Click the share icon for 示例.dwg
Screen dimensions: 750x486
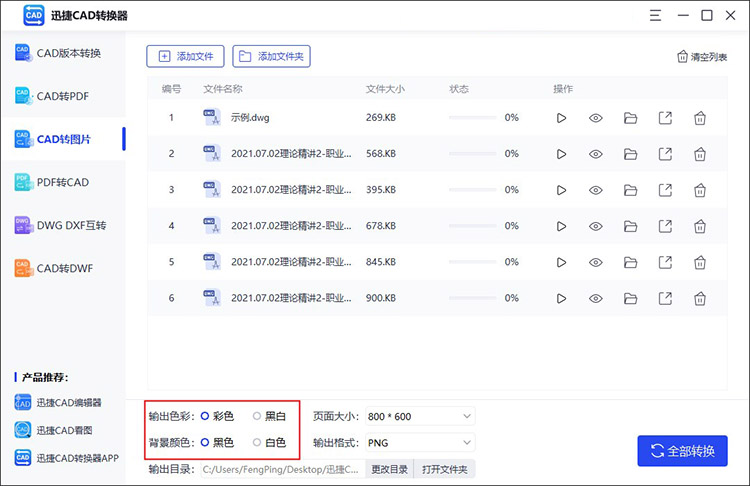click(x=665, y=118)
